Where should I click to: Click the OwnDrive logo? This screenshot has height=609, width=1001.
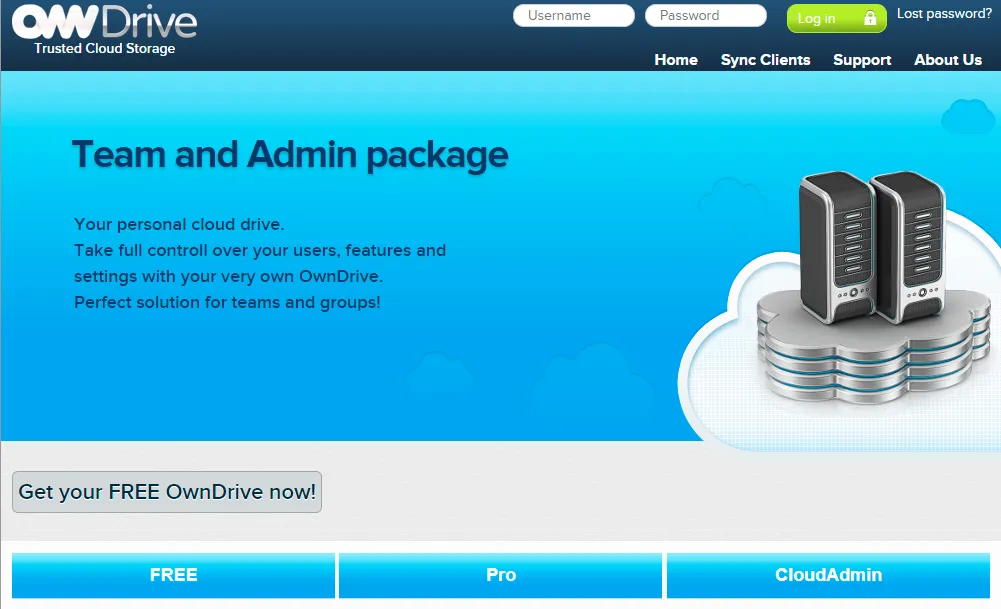tap(105, 23)
